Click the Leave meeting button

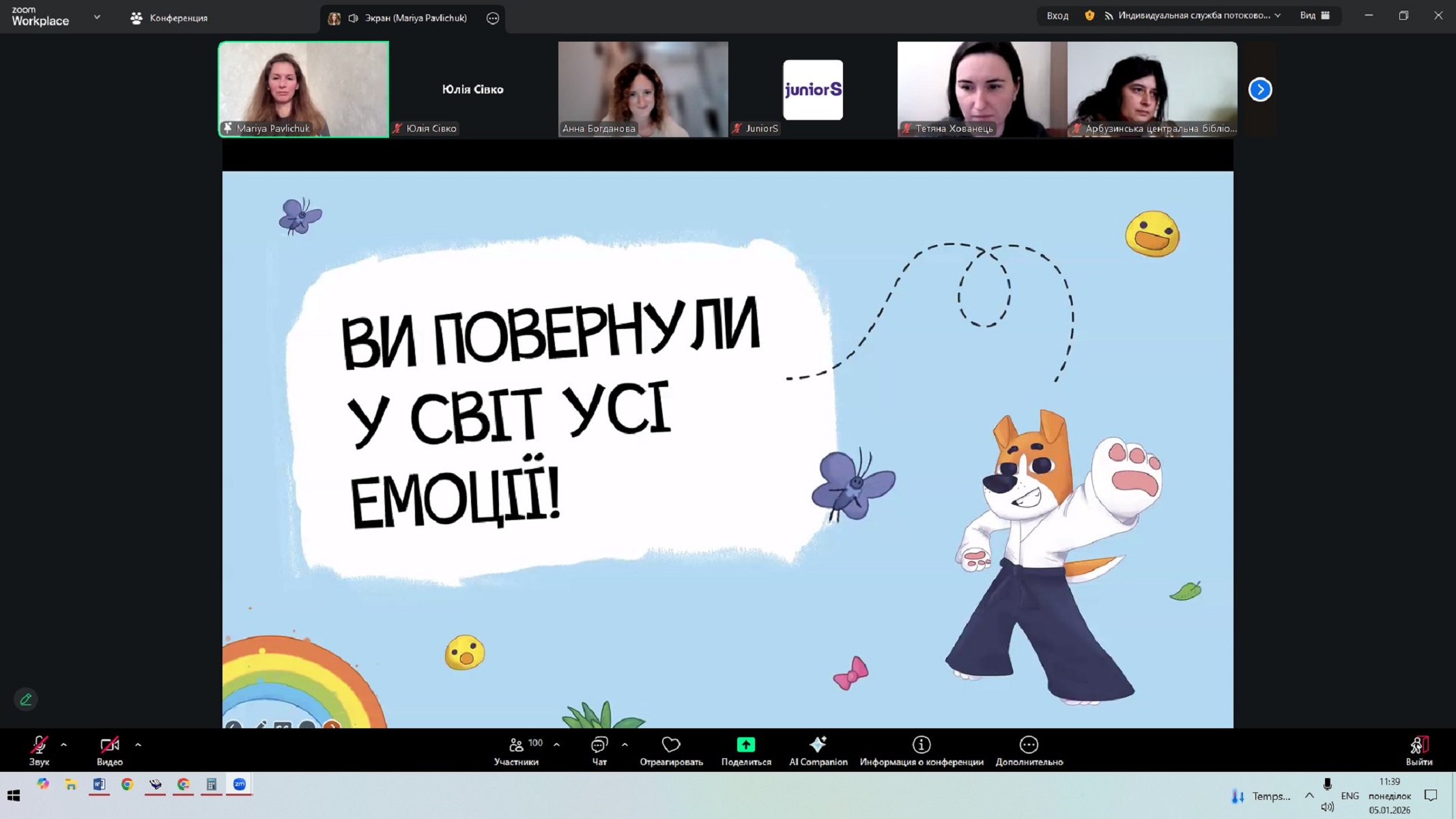[x=1418, y=750]
